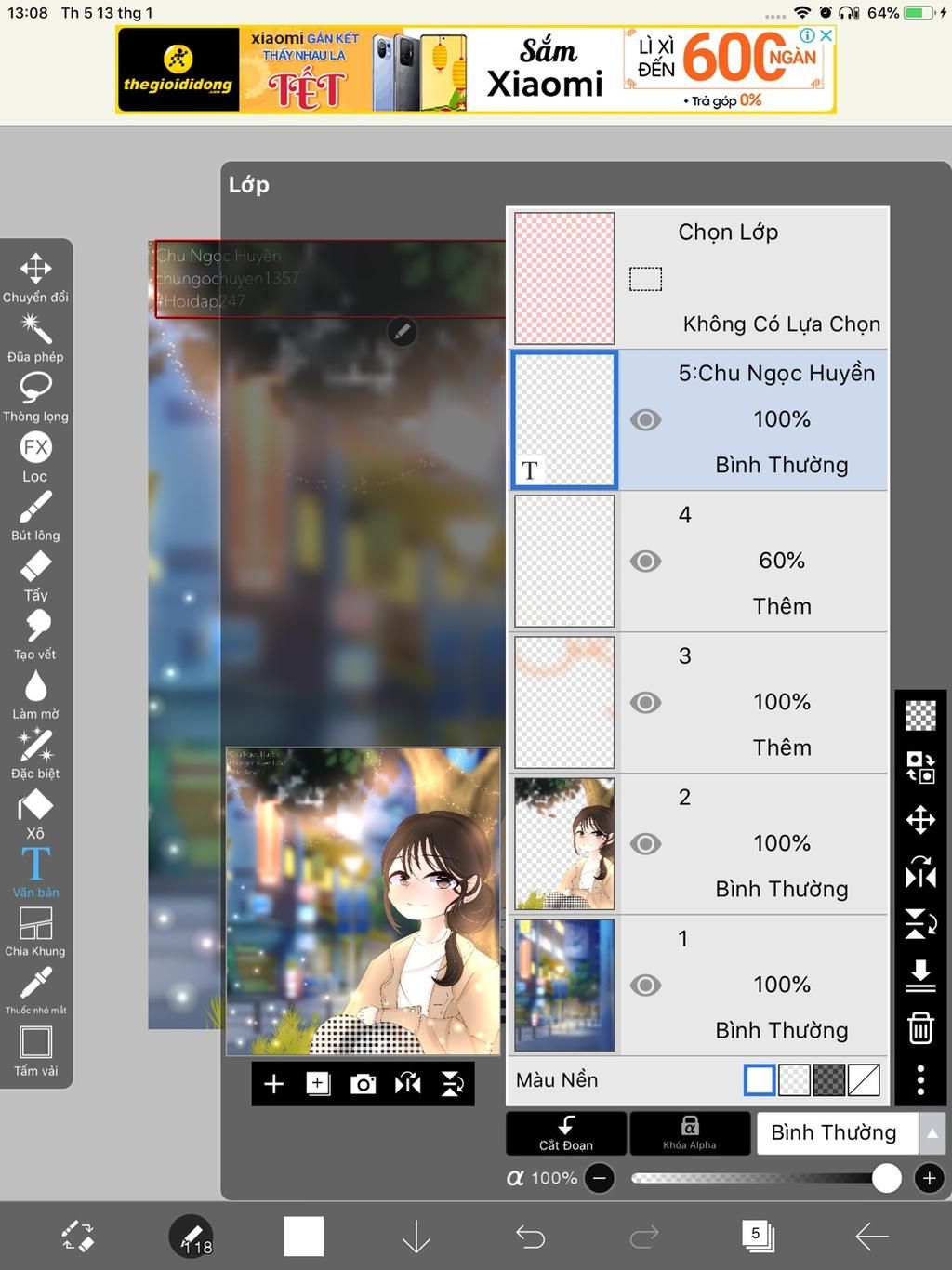Open brush settings showing 118

(191, 1237)
